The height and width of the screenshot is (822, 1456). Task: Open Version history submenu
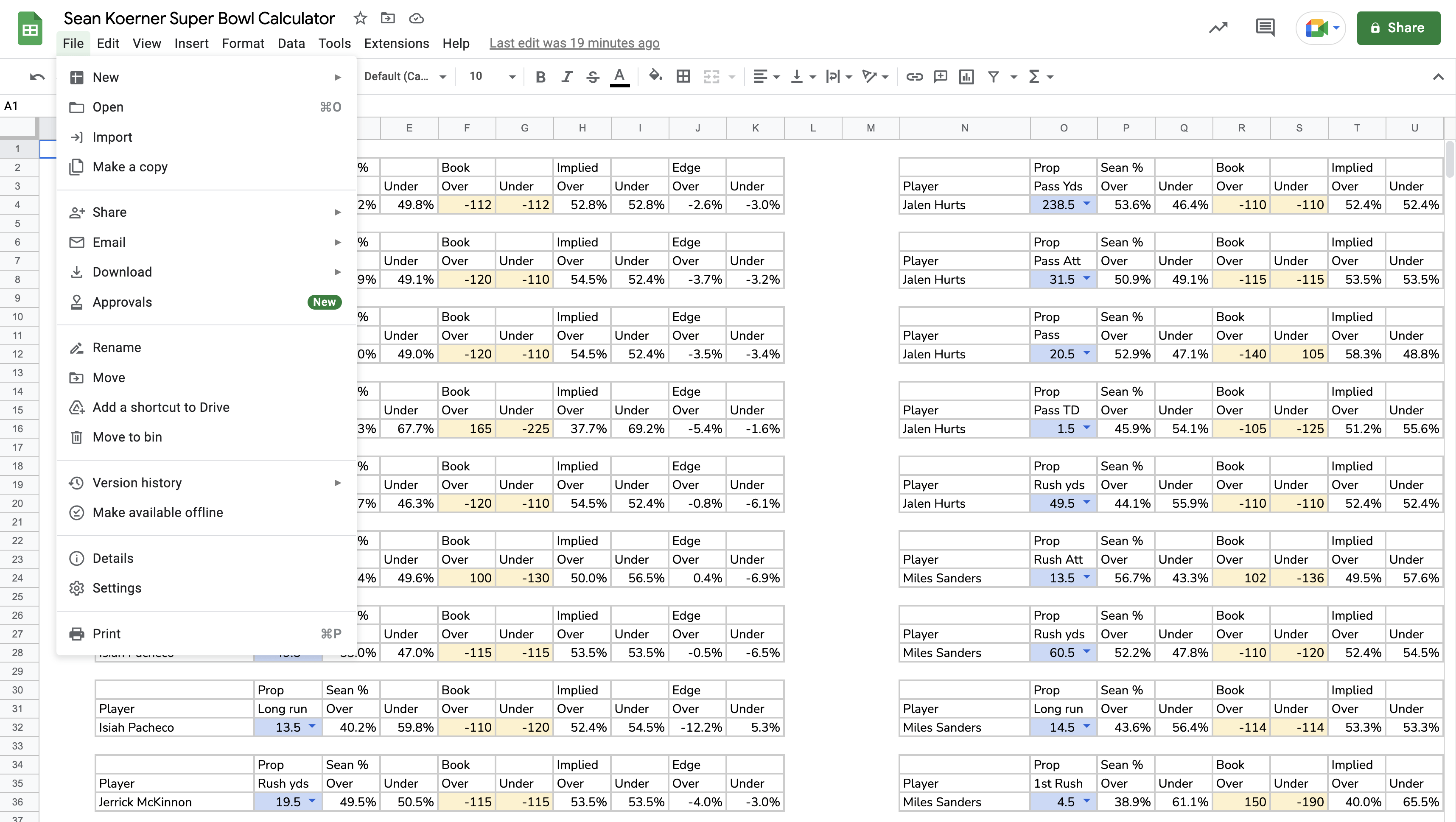(x=206, y=482)
